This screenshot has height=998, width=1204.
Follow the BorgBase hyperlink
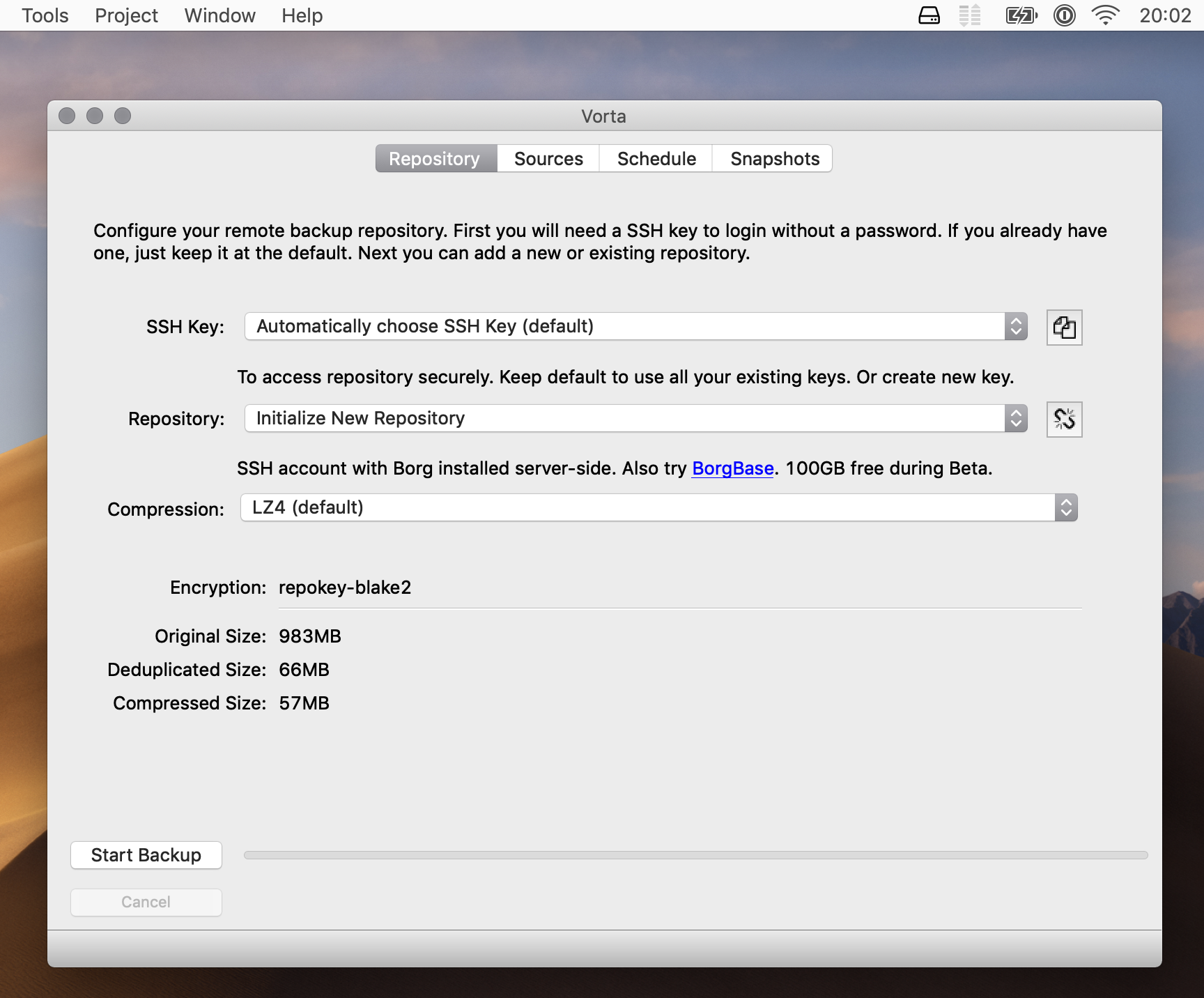click(732, 468)
